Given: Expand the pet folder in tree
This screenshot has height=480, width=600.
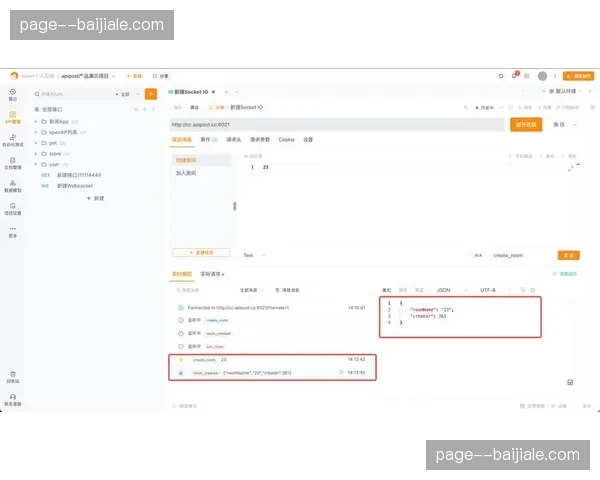Looking at the screenshot, I should 36,143.
